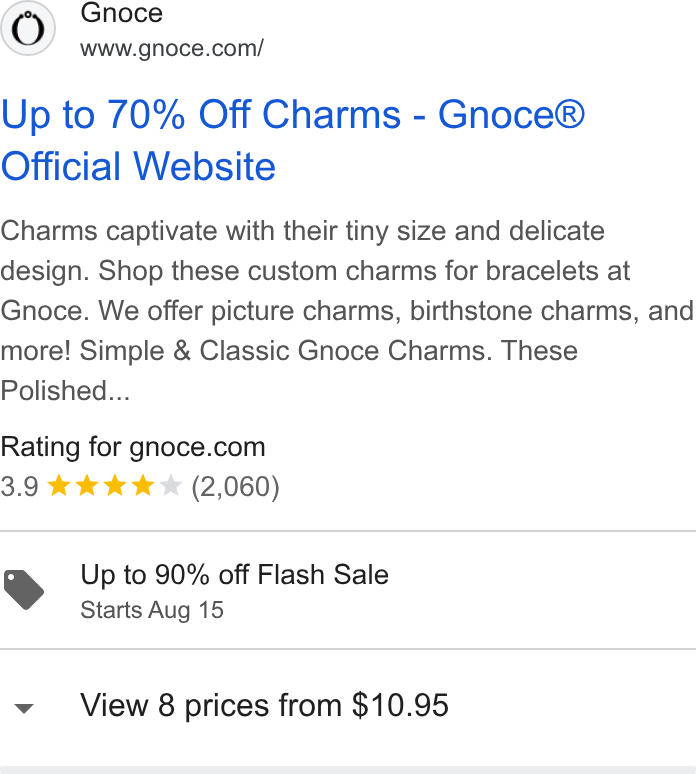696x774 pixels.
Task: Click the fourth gold rating star
Action: 143,485
